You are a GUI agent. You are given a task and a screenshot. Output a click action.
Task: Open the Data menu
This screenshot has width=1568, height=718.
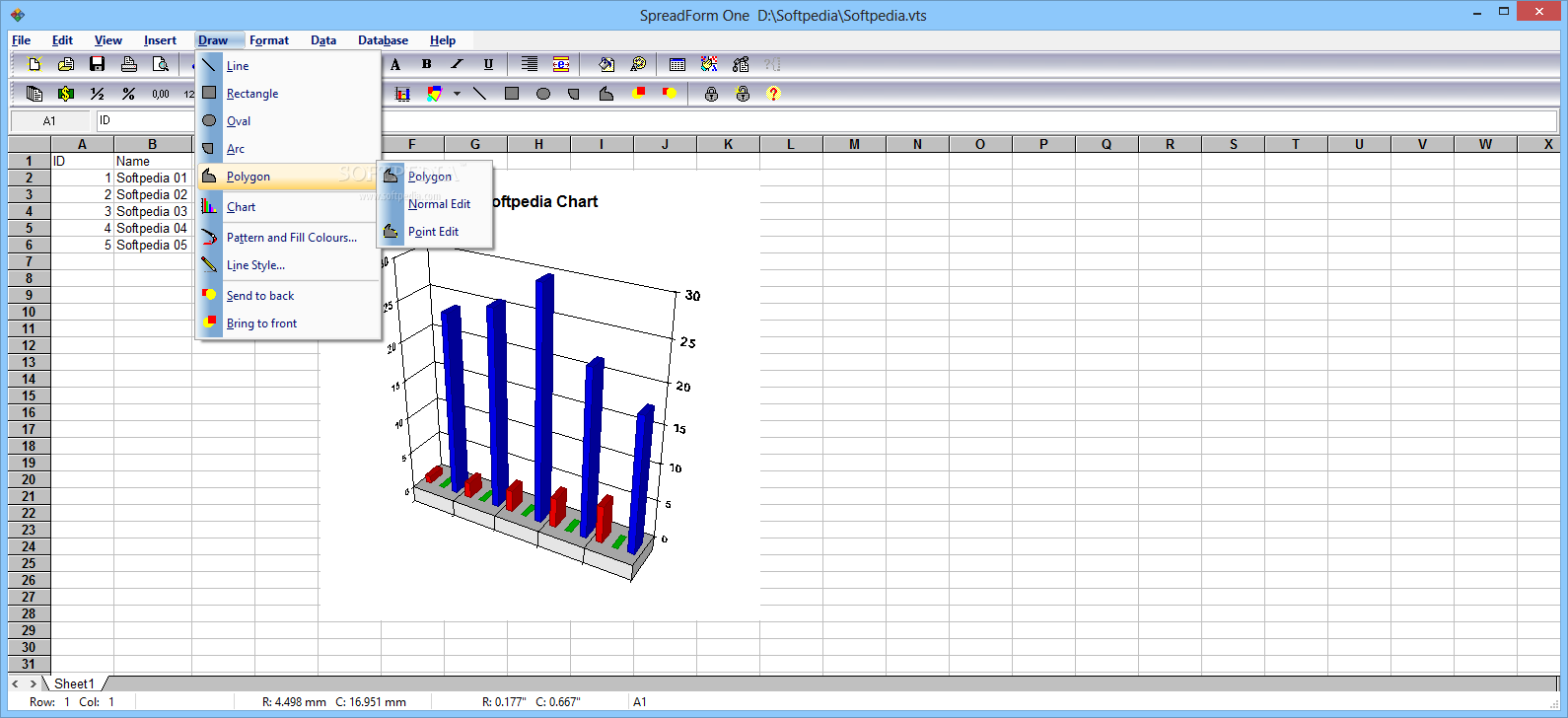click(x=323, y=40)
